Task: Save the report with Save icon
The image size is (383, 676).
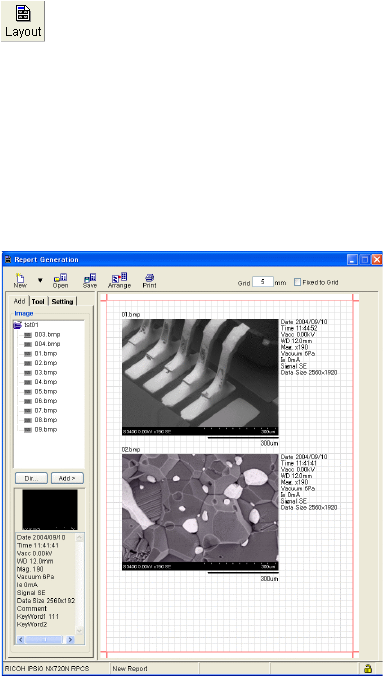Action: 90,281
